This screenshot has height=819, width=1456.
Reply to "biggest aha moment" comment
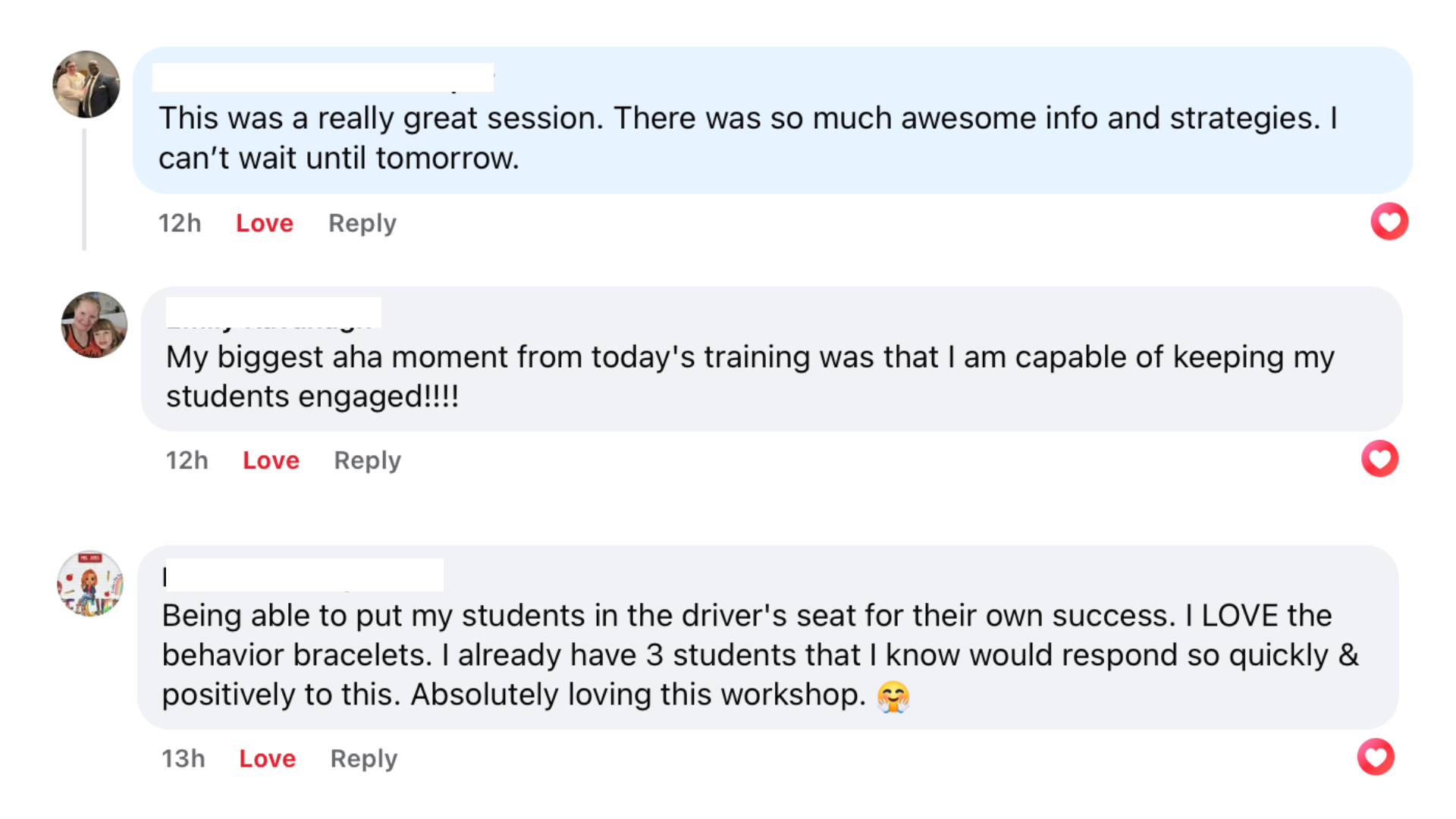(x=367, y=460)
